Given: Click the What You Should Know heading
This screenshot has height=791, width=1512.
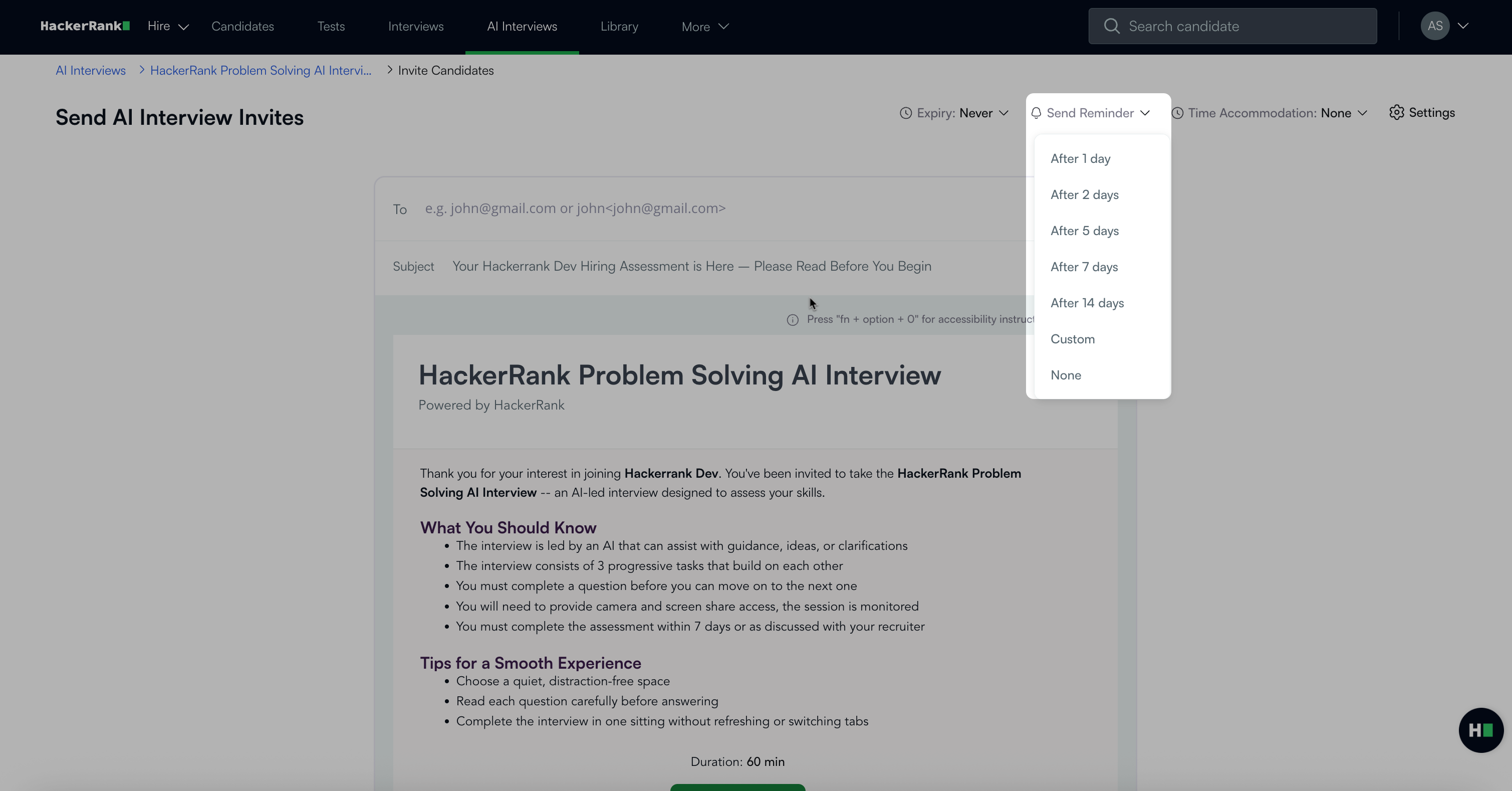Looking at the screenshot, I should tap(509, 527).
